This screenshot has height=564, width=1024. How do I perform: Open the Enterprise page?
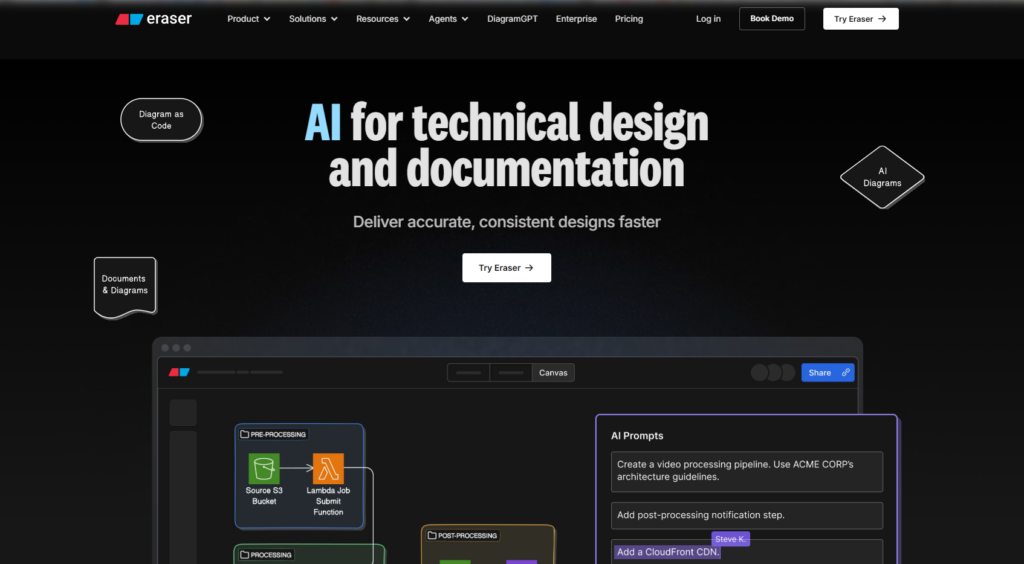pyautogui.click(x=576, y=19)
